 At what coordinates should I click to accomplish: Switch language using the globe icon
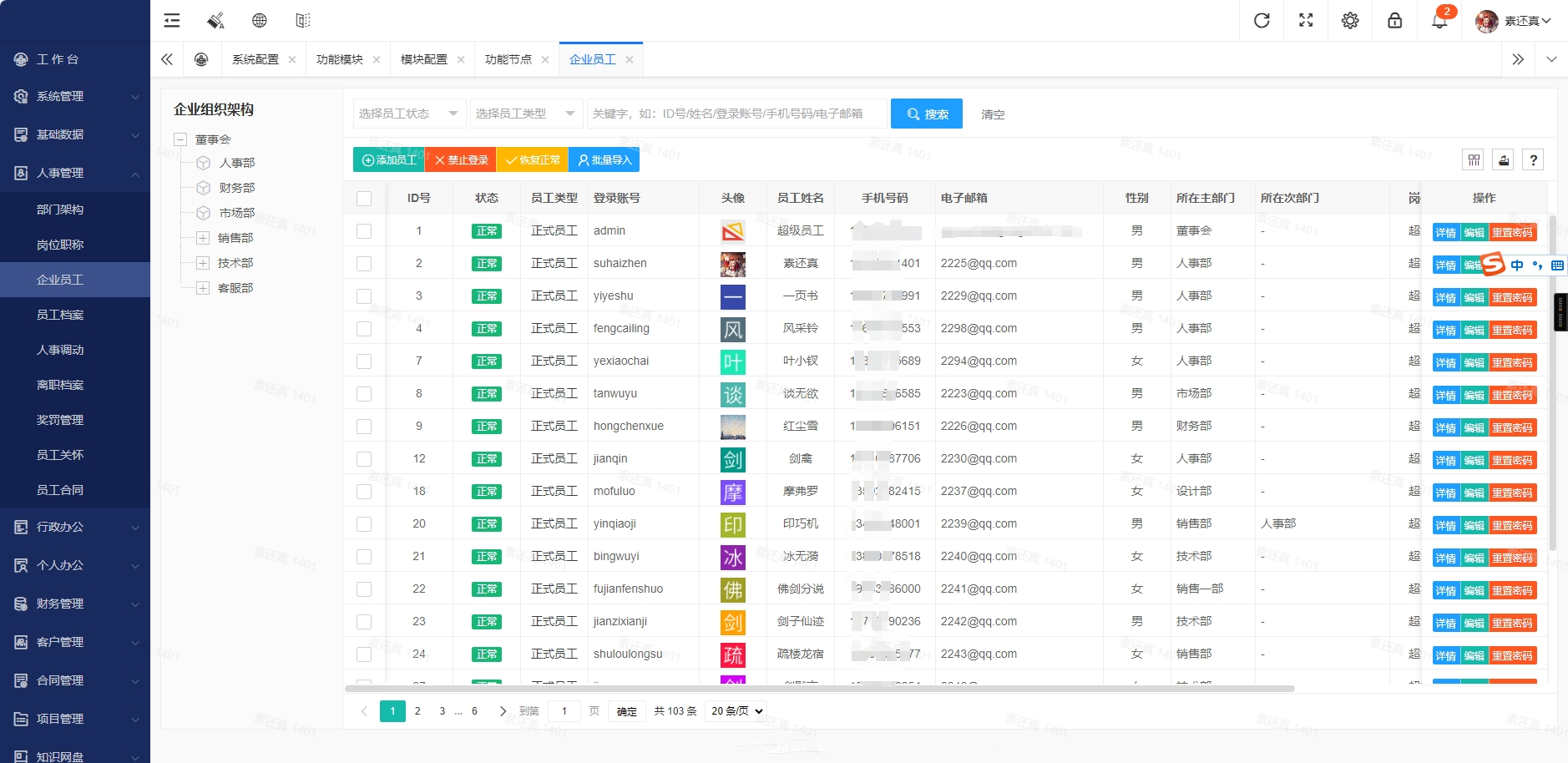pyautogui.click(x=260, y=20)
